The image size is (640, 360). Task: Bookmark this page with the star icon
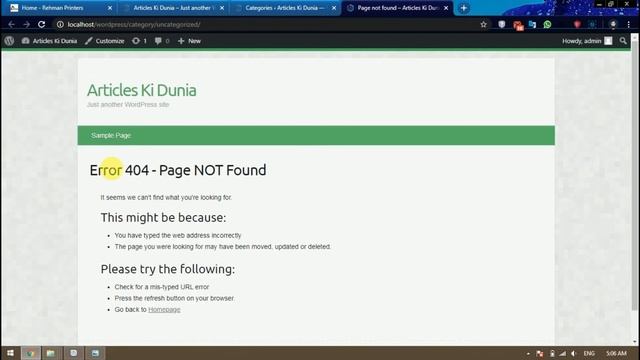[x=484, y=24]
